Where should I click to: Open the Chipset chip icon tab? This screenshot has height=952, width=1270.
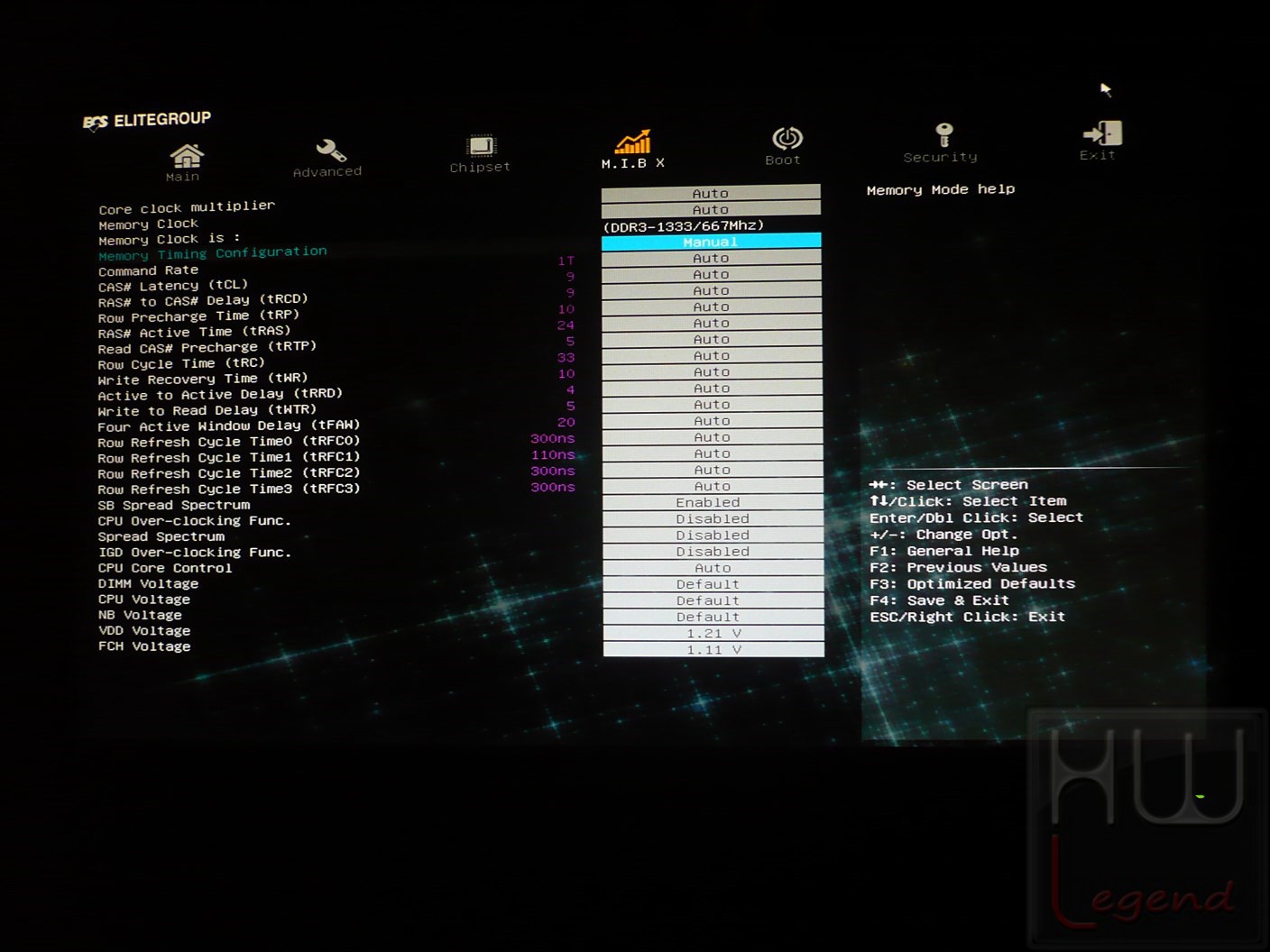[x=482, y=146]
